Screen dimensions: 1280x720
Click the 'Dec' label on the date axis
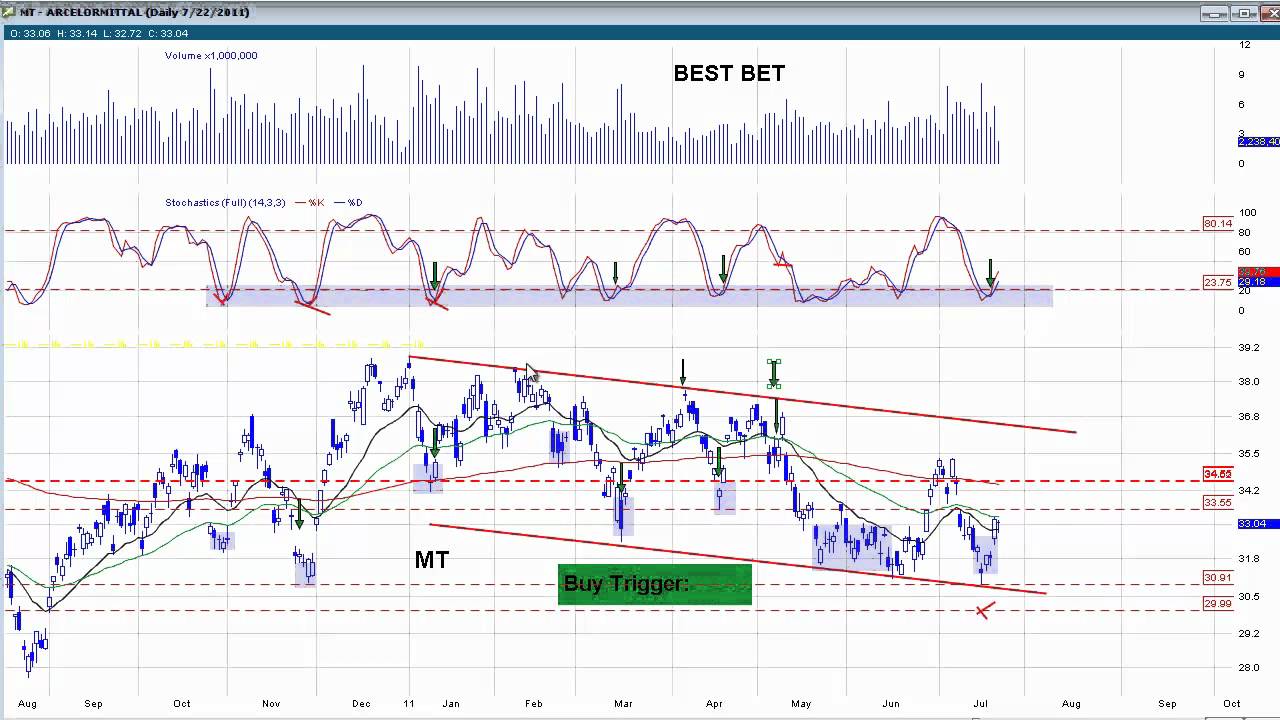tap(361, 704)
